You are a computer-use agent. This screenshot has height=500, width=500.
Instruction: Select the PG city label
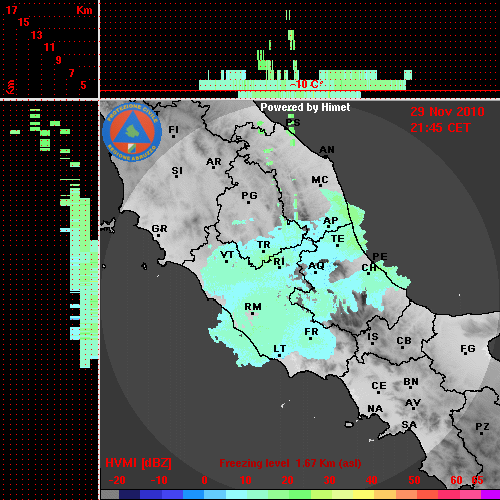coord(249,195)
